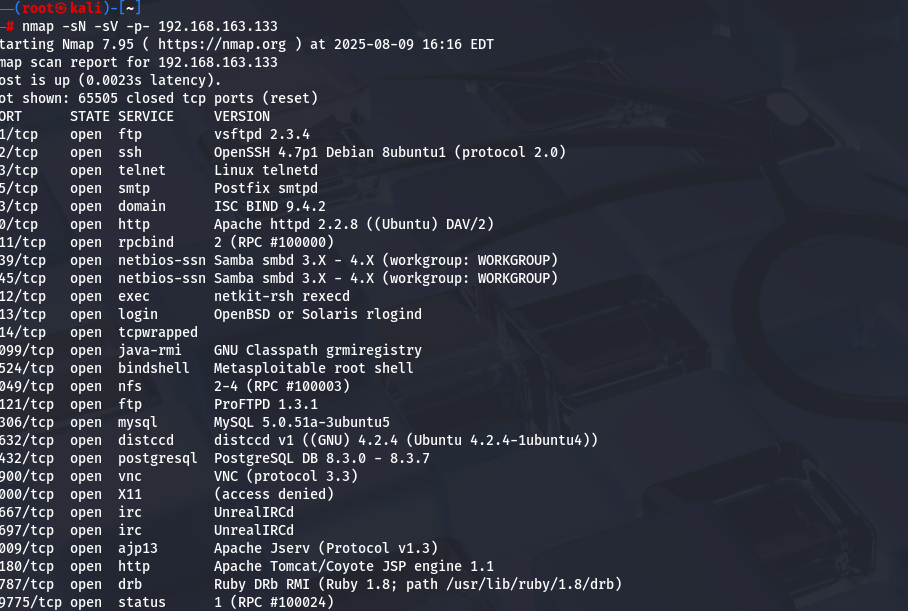This screenshot has width=908, height=611.
Task: Click the kali symbol in the prompt
Action: tap(61, 8)
